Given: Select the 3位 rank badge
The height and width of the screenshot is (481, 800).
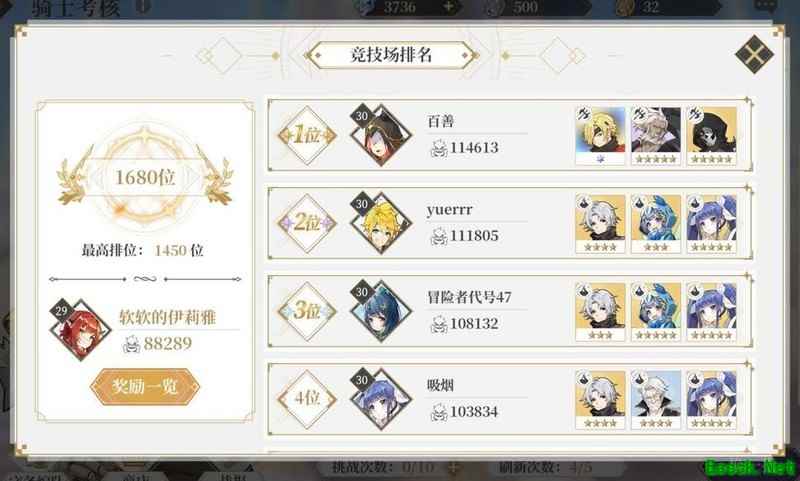Looking at the screenshot, I should pyautogui.click(x=307, y=311).
